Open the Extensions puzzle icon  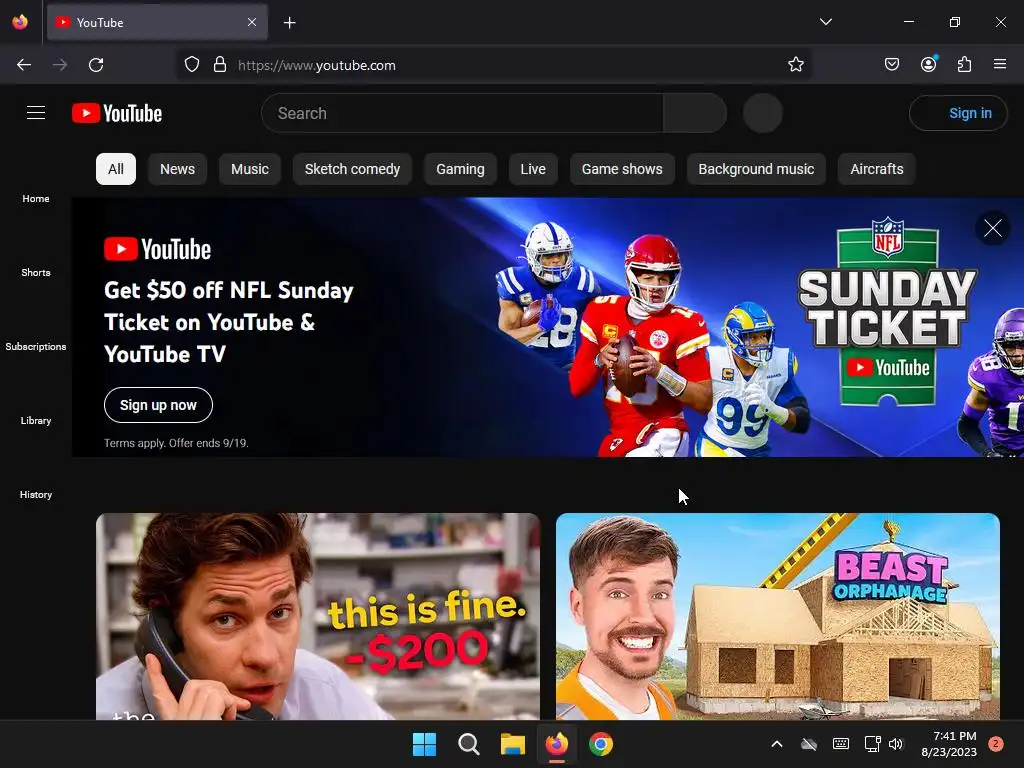pos(965,65)
